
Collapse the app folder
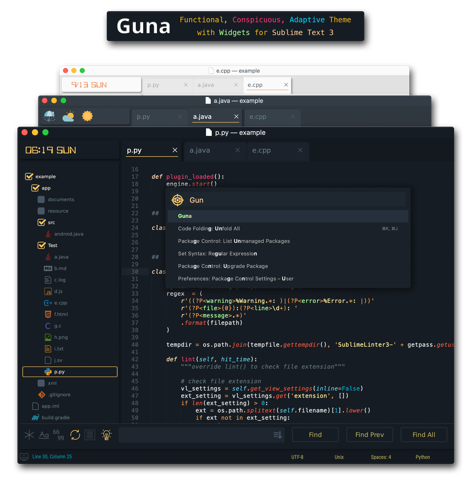pyautogui.click(x=35, y=188)
